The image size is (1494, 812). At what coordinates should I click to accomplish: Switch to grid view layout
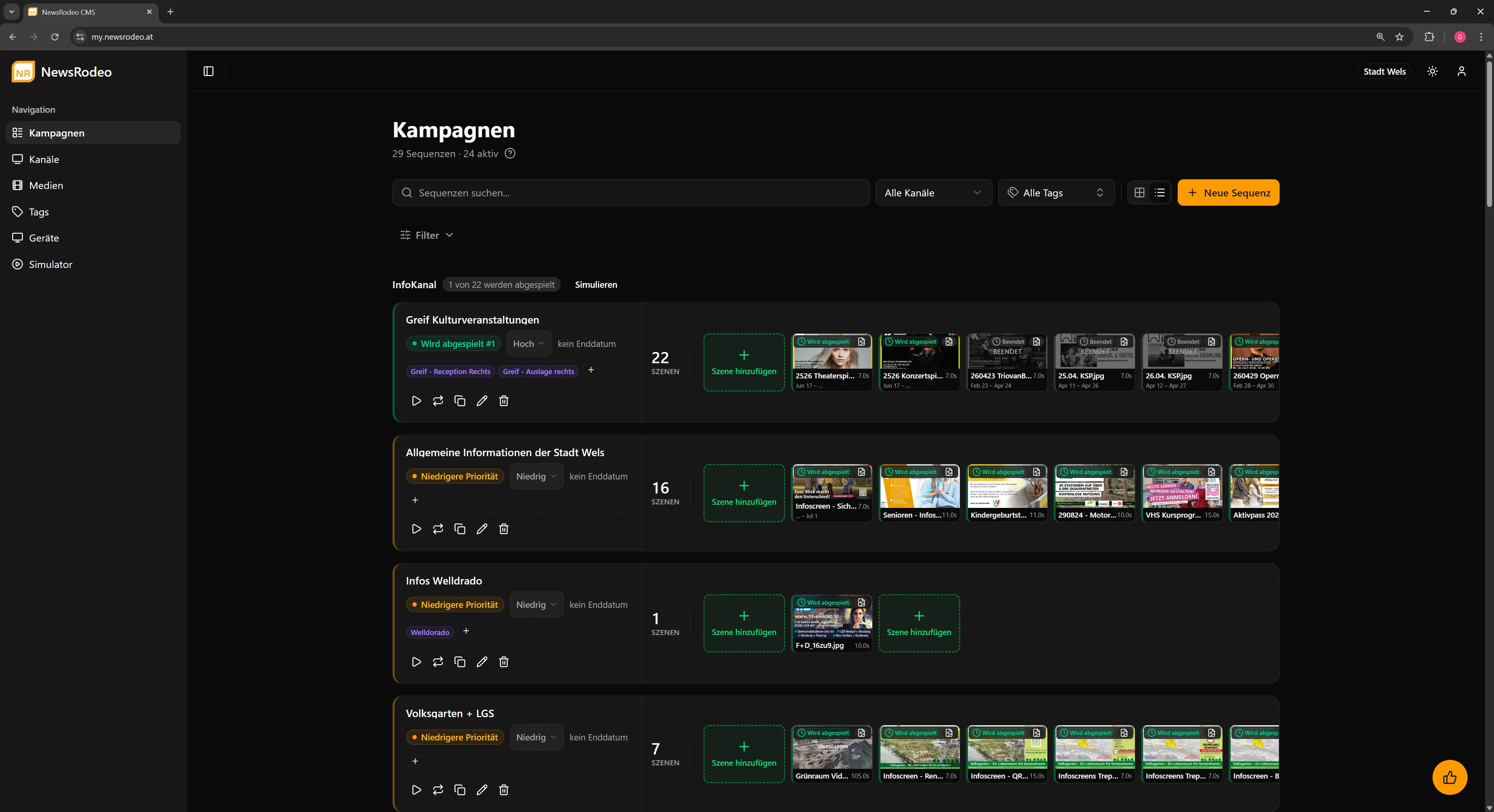(x=1139, y=192)
